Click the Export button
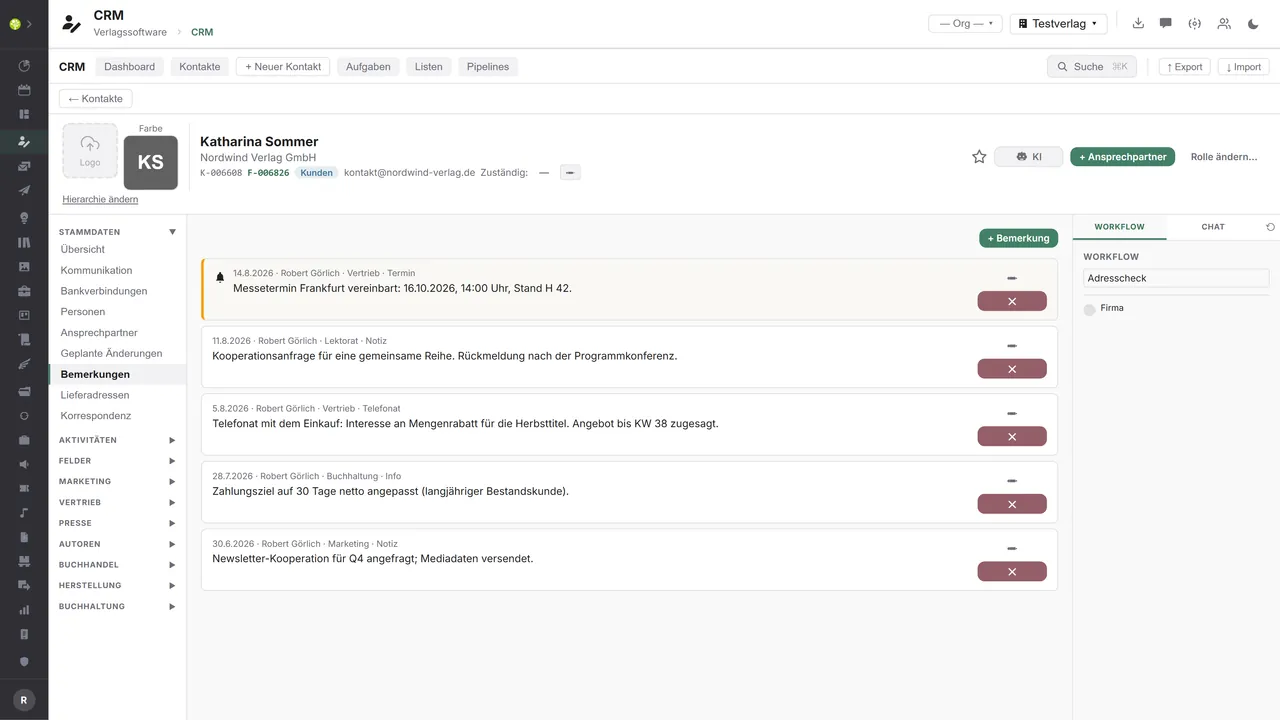Screen dimensions: 1280x720 point(1184,67)
